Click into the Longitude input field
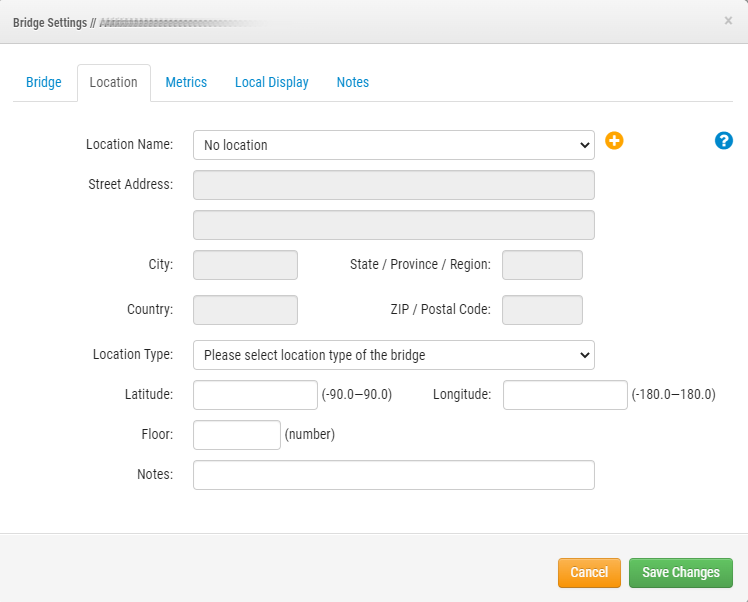The width and height of the screenshot is (748, 602). 565,395
